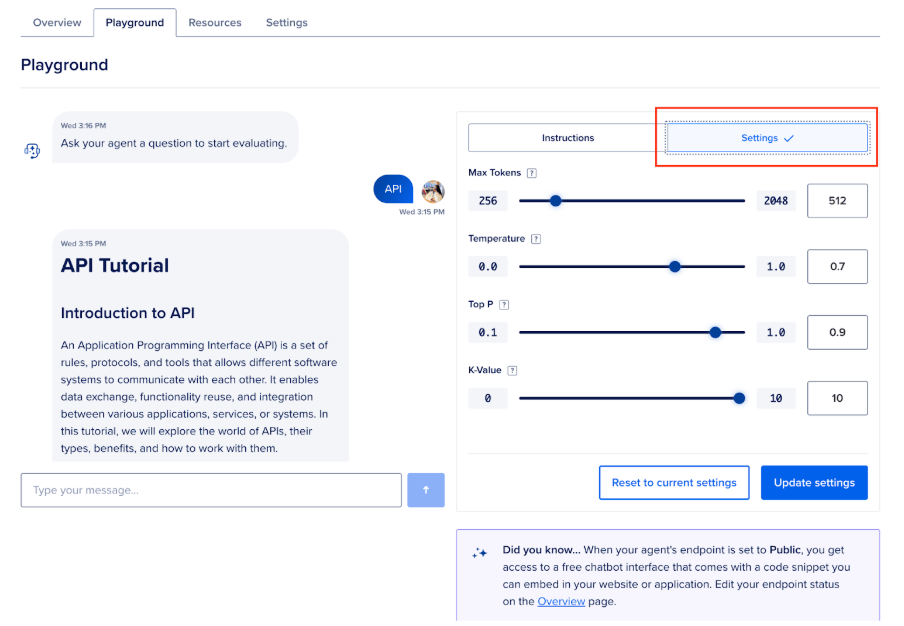Open the Resources tab
Viewport: 904px width, 626px height.
215,22
